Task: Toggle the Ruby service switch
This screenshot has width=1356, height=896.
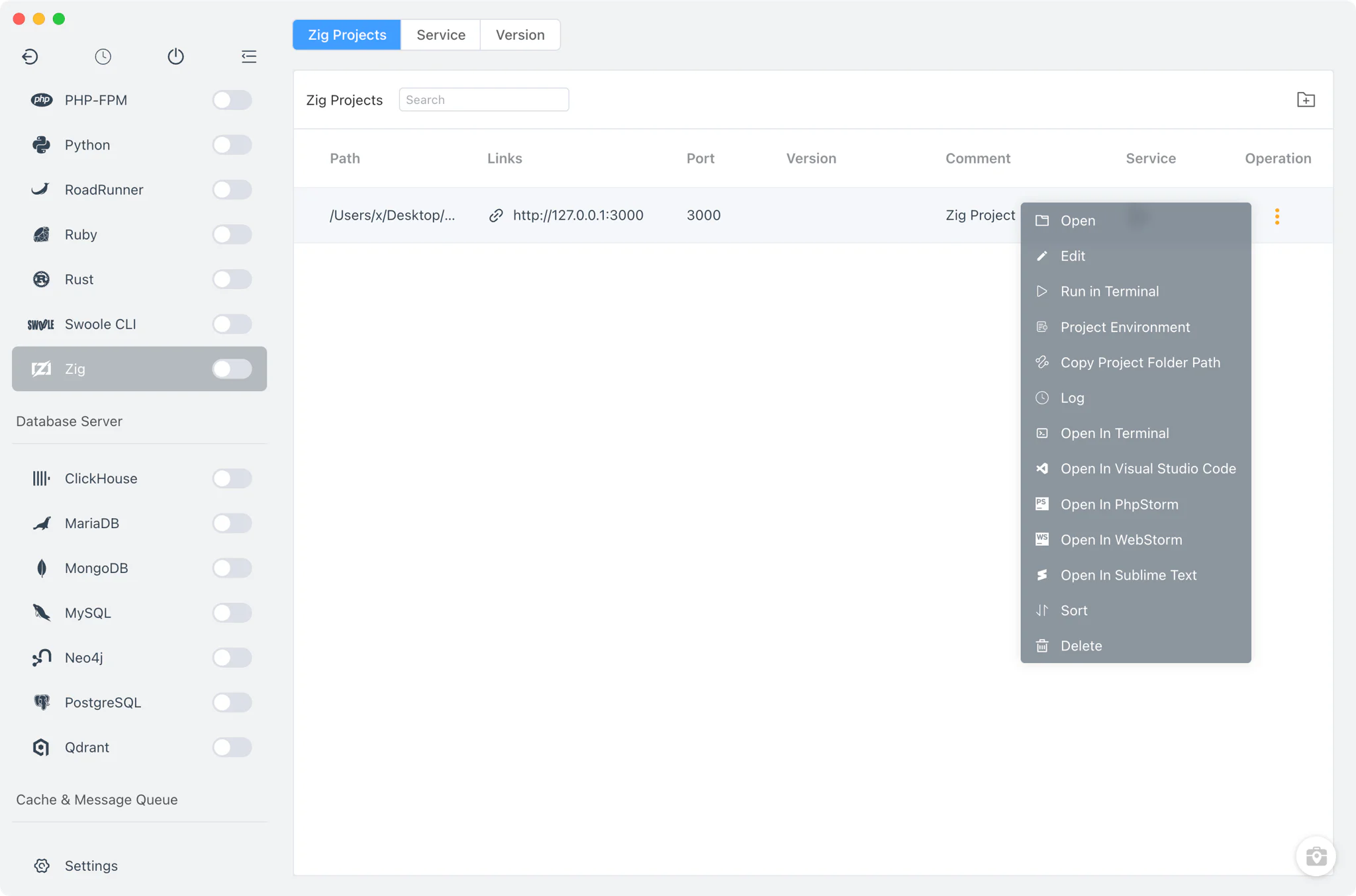Action: 232,234
